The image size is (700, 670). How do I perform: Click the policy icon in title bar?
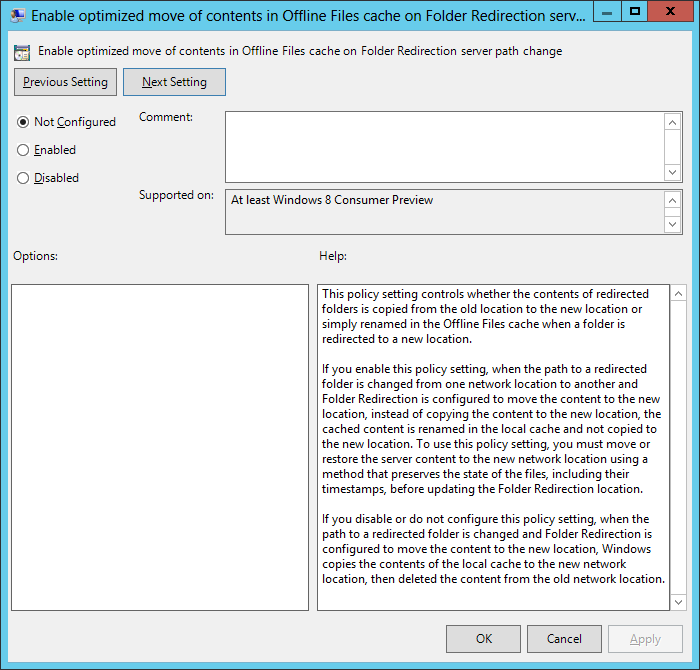tap(18, 16)
